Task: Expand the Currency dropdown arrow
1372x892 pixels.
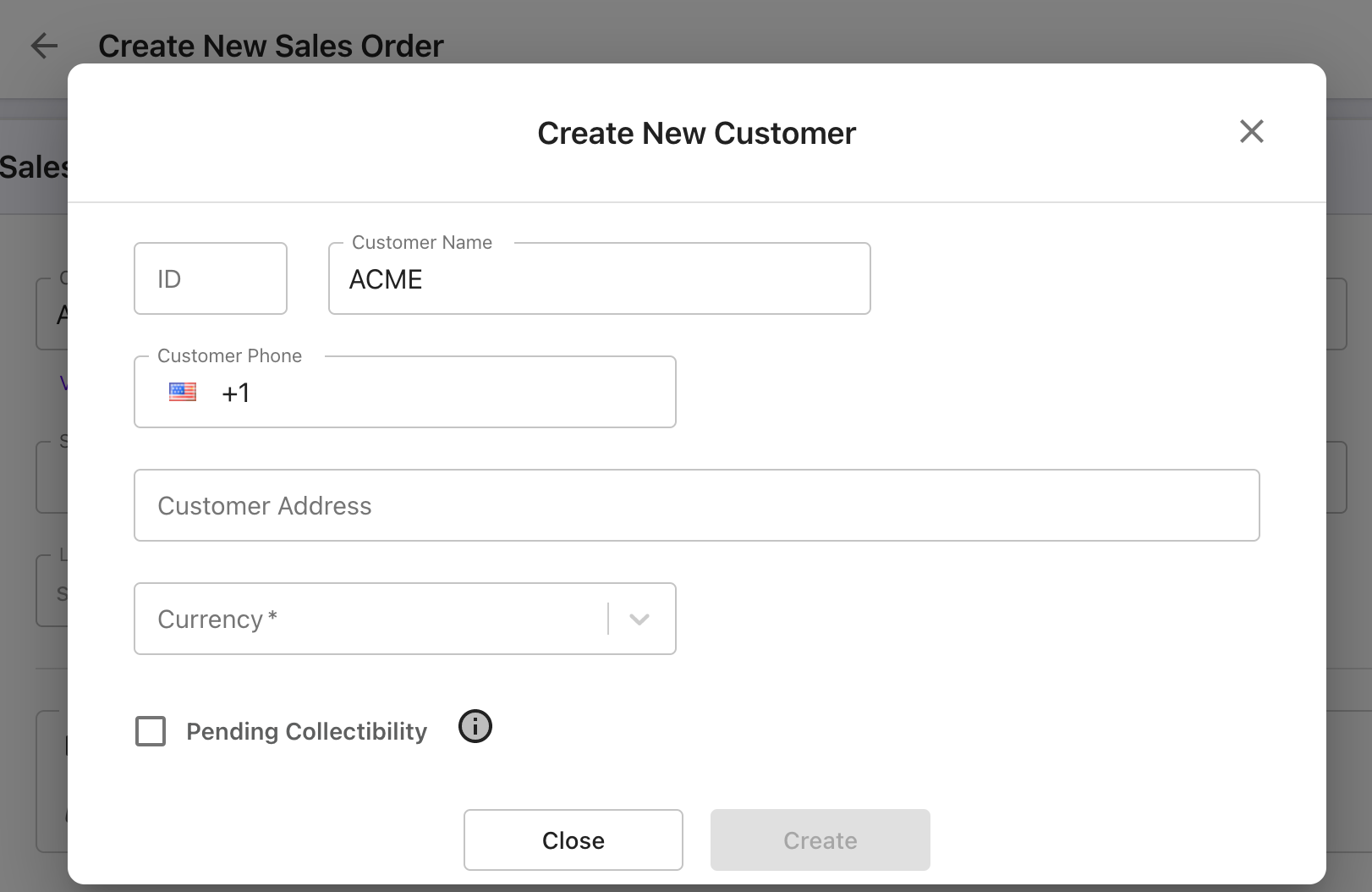Action: (639, 619)
